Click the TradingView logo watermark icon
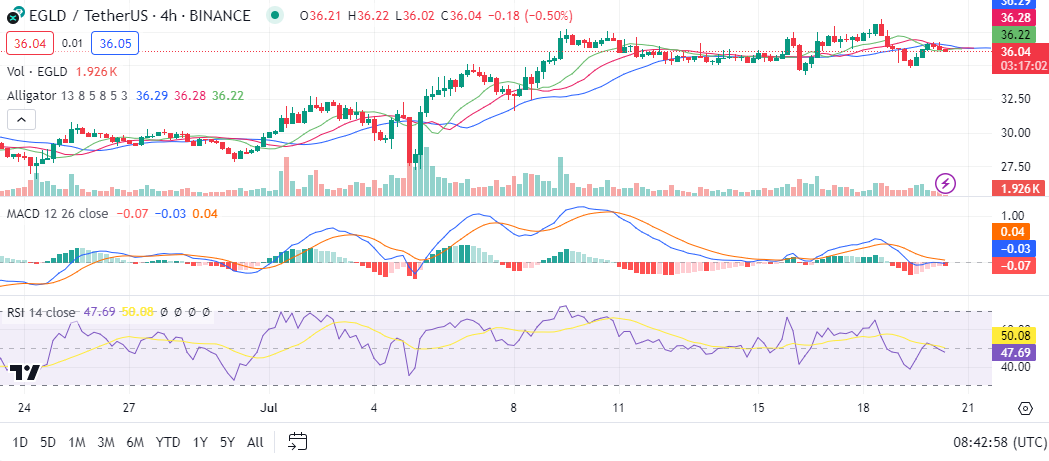1049x461 pixels. pos(27,373)
